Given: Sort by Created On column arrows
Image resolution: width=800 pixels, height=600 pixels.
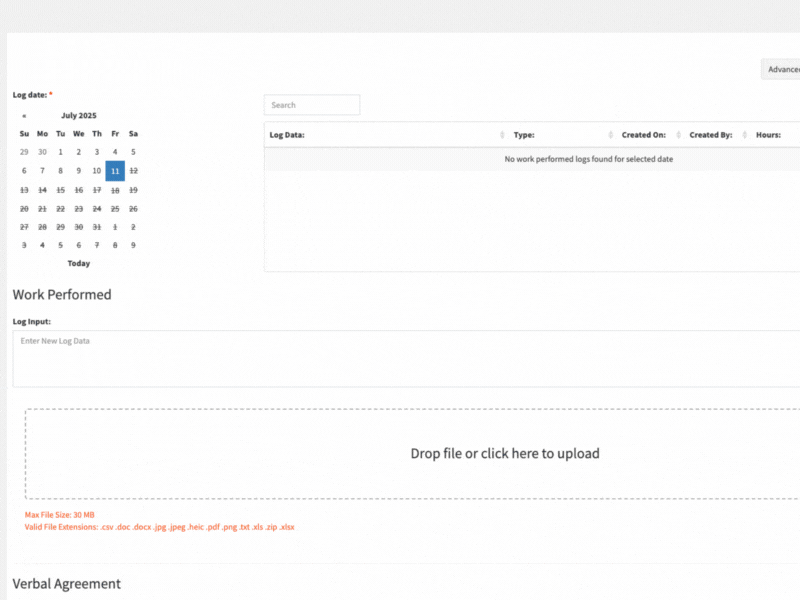Looking at the screenshot, I should click(679, 135).
